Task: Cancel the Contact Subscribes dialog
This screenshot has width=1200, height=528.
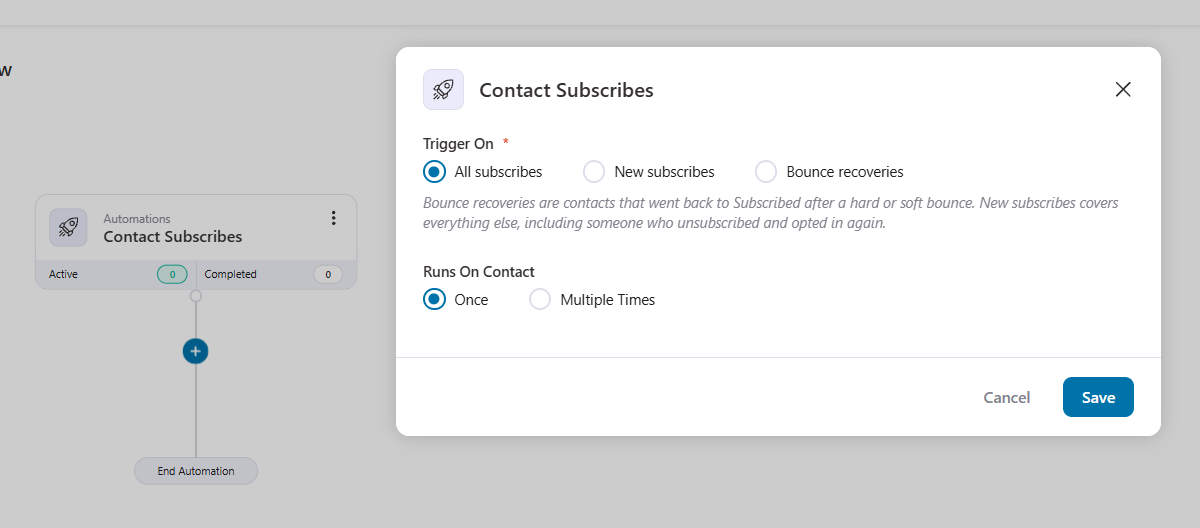Action: click(1006, 397)
